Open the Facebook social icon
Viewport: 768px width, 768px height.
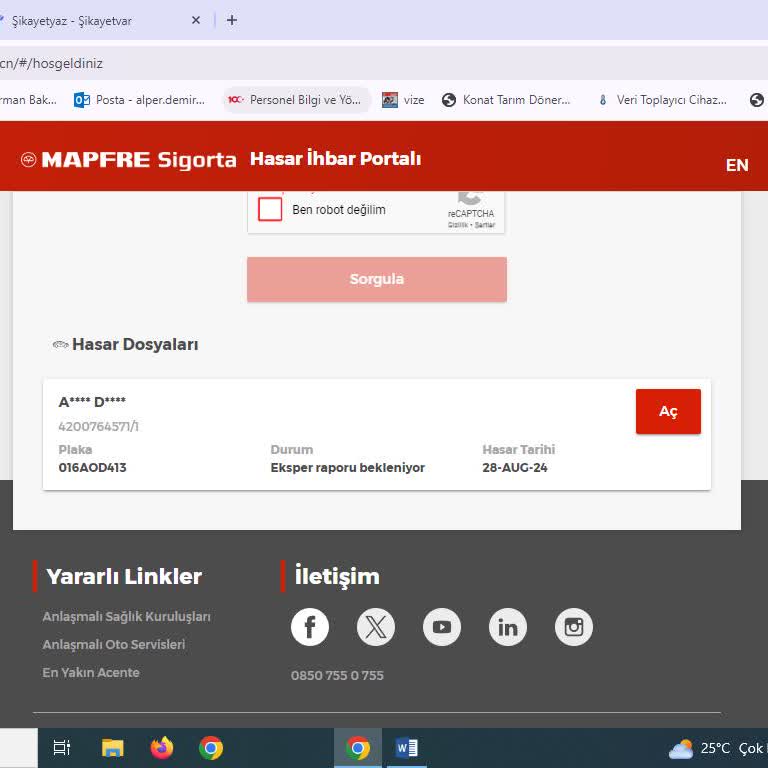[x=310, y=627]
